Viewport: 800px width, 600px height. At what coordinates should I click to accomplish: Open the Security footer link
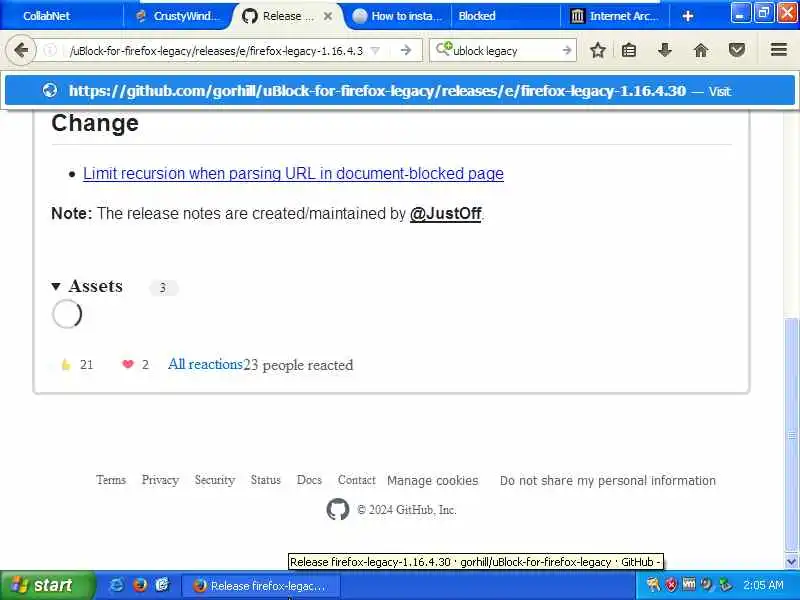(x=215, y=480)
